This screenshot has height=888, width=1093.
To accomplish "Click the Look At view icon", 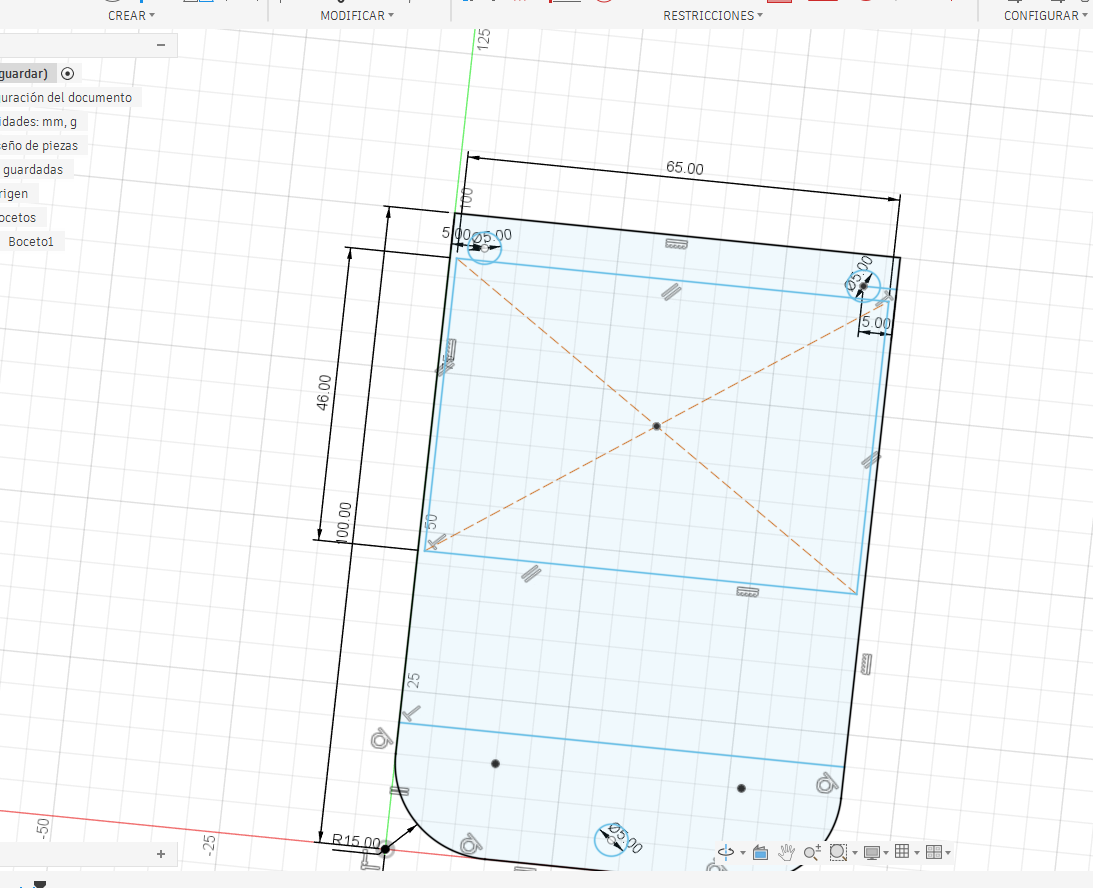I will [x=760, y=852].
